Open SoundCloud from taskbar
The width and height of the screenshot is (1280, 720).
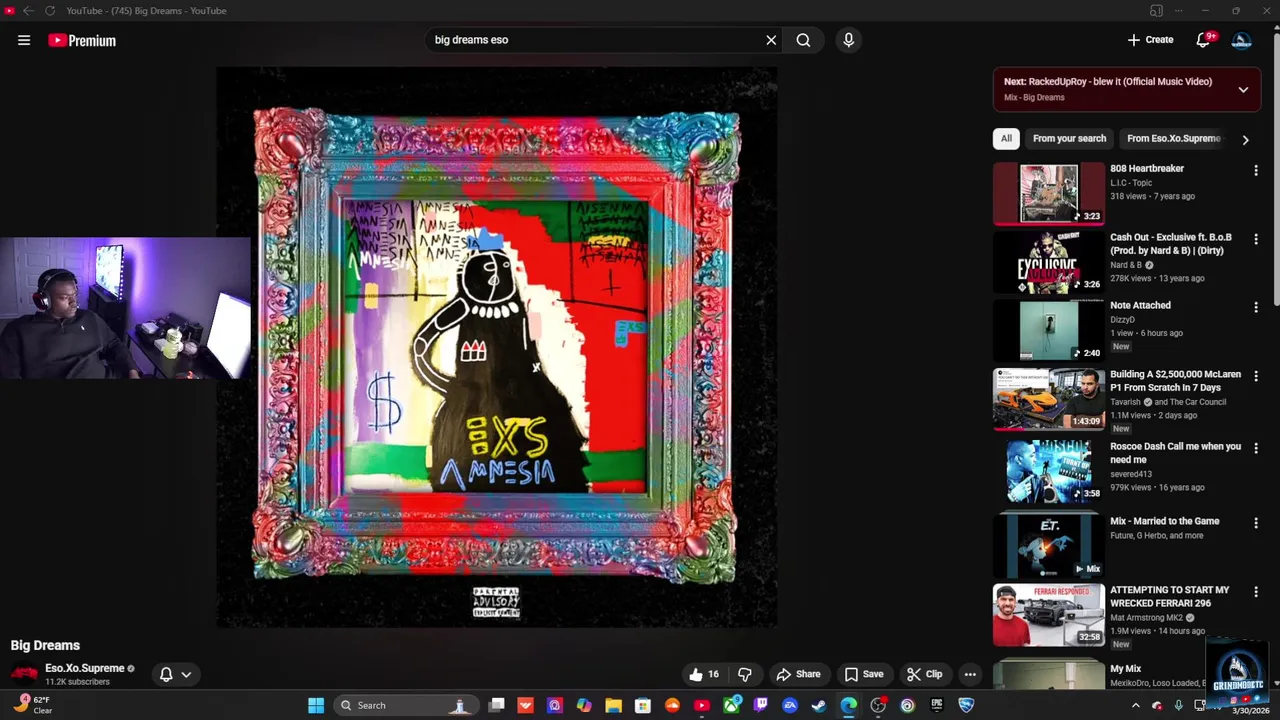coord(672,706)
